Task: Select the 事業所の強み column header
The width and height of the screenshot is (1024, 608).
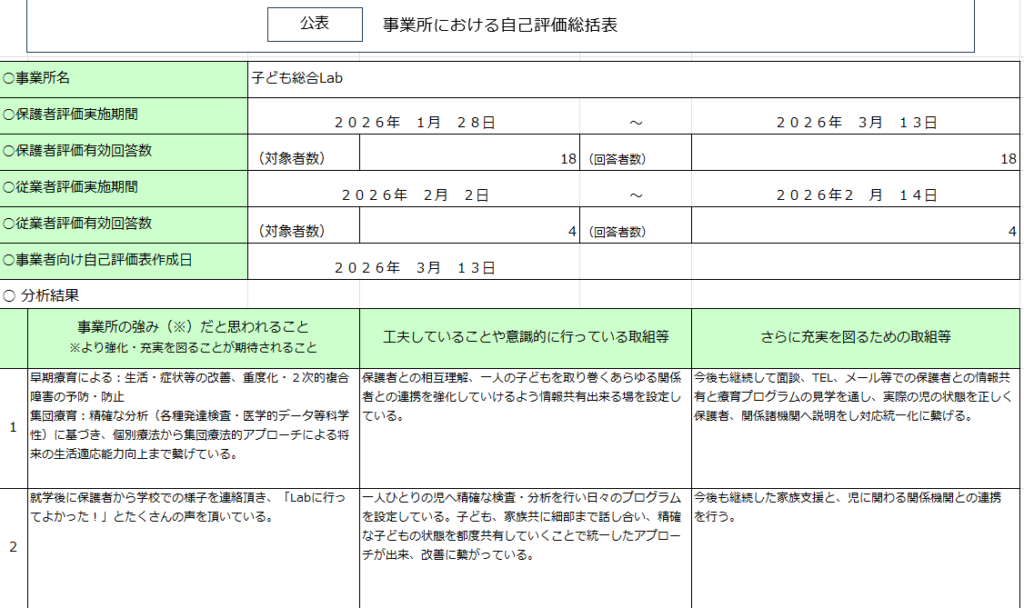Action: click(x=193, y=337)
